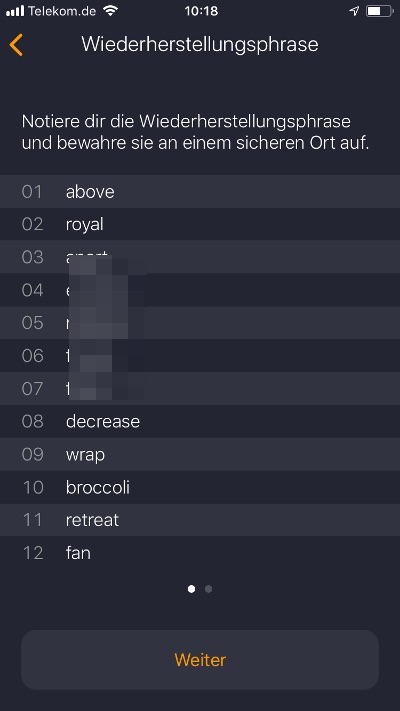
Task: Tap the cellular signal bars icon
Action: (x=15, y=11)
